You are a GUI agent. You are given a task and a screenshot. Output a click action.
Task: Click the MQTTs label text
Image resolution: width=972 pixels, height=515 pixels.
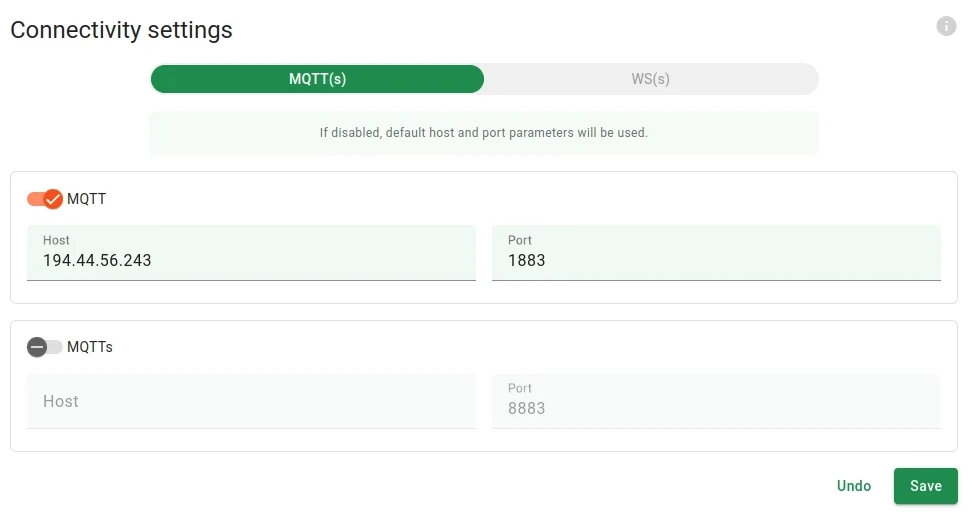(x=90, y=347)
